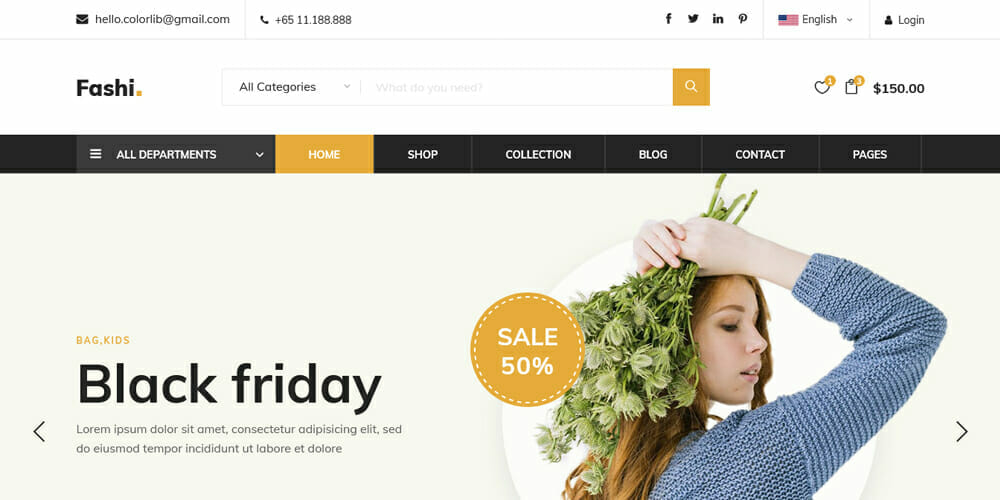
Task: Click the orange search magnifier button
Action: [691, 87]
